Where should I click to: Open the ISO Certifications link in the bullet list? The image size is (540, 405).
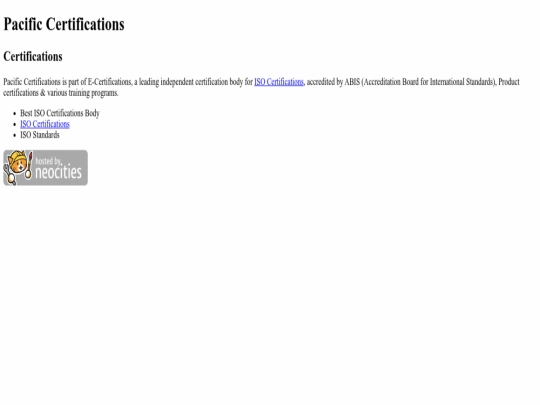point(45,124)
